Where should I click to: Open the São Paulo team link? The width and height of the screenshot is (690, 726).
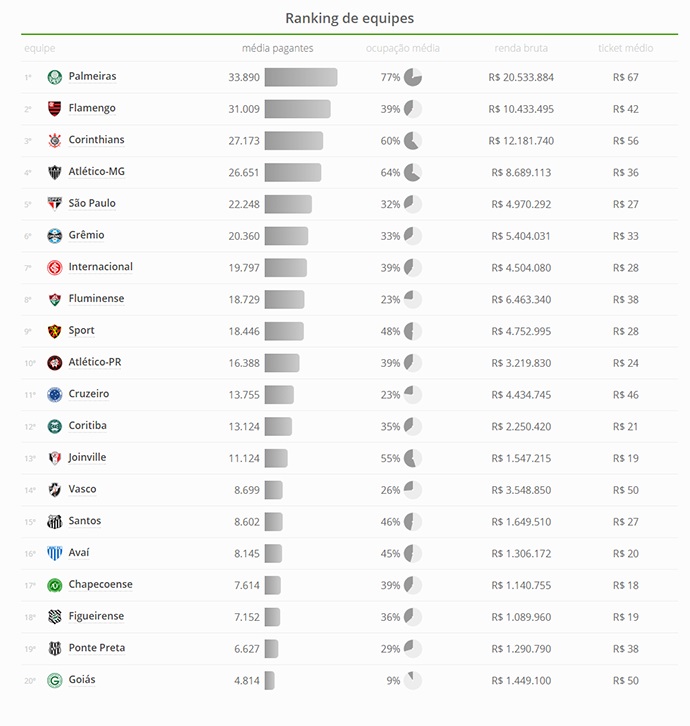[92, 204]
